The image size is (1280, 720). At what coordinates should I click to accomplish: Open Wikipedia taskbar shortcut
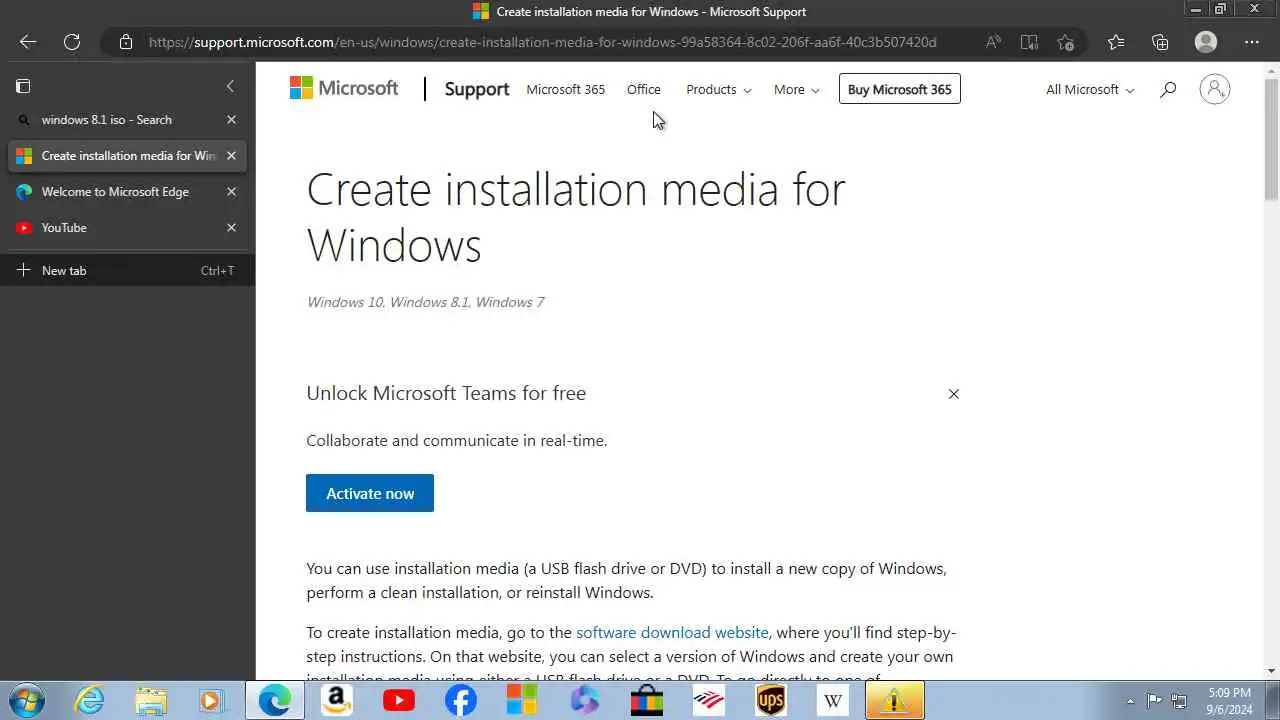tap(832, 700)
